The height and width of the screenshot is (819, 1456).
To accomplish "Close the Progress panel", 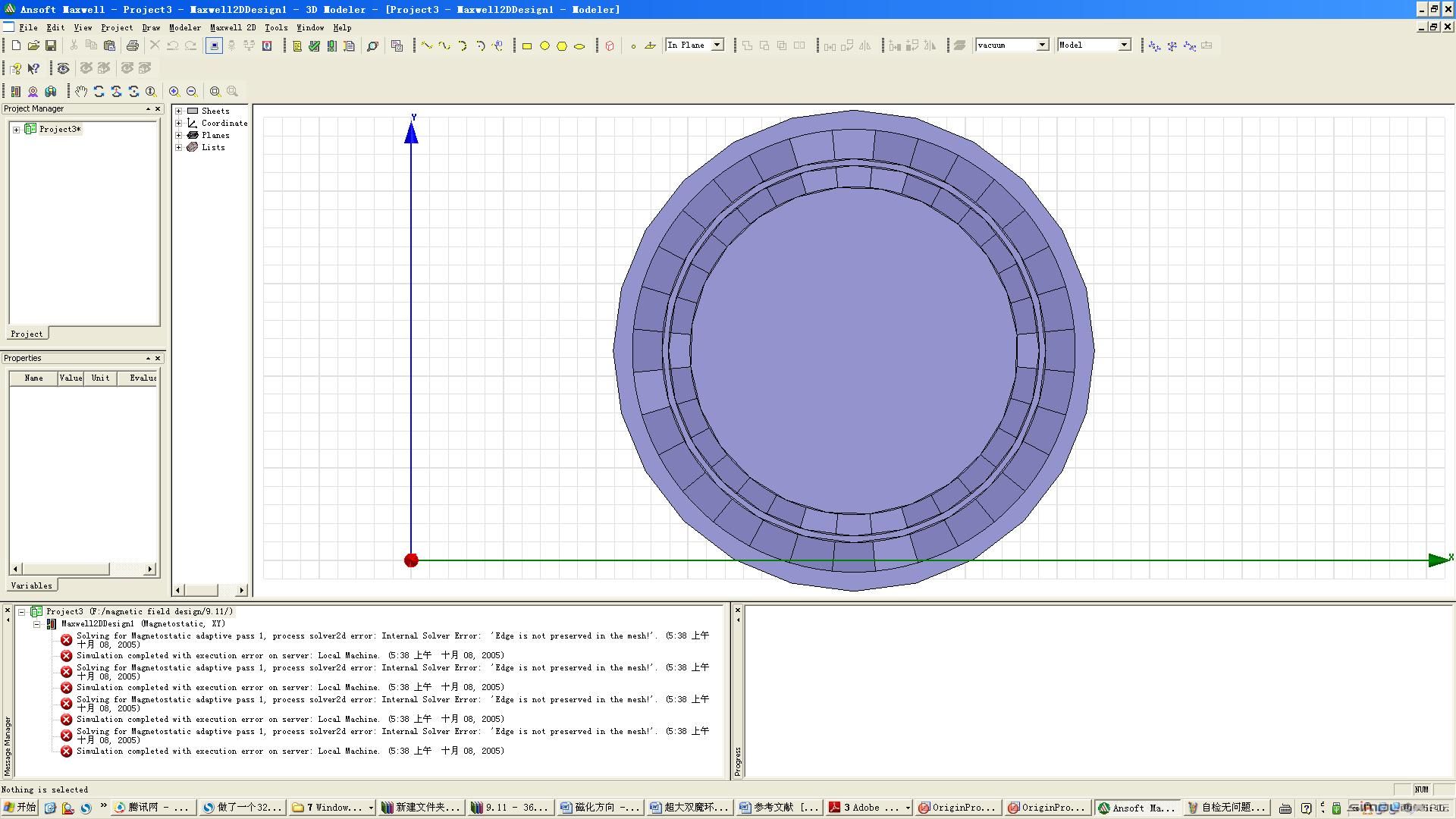I will pos(738,610).
